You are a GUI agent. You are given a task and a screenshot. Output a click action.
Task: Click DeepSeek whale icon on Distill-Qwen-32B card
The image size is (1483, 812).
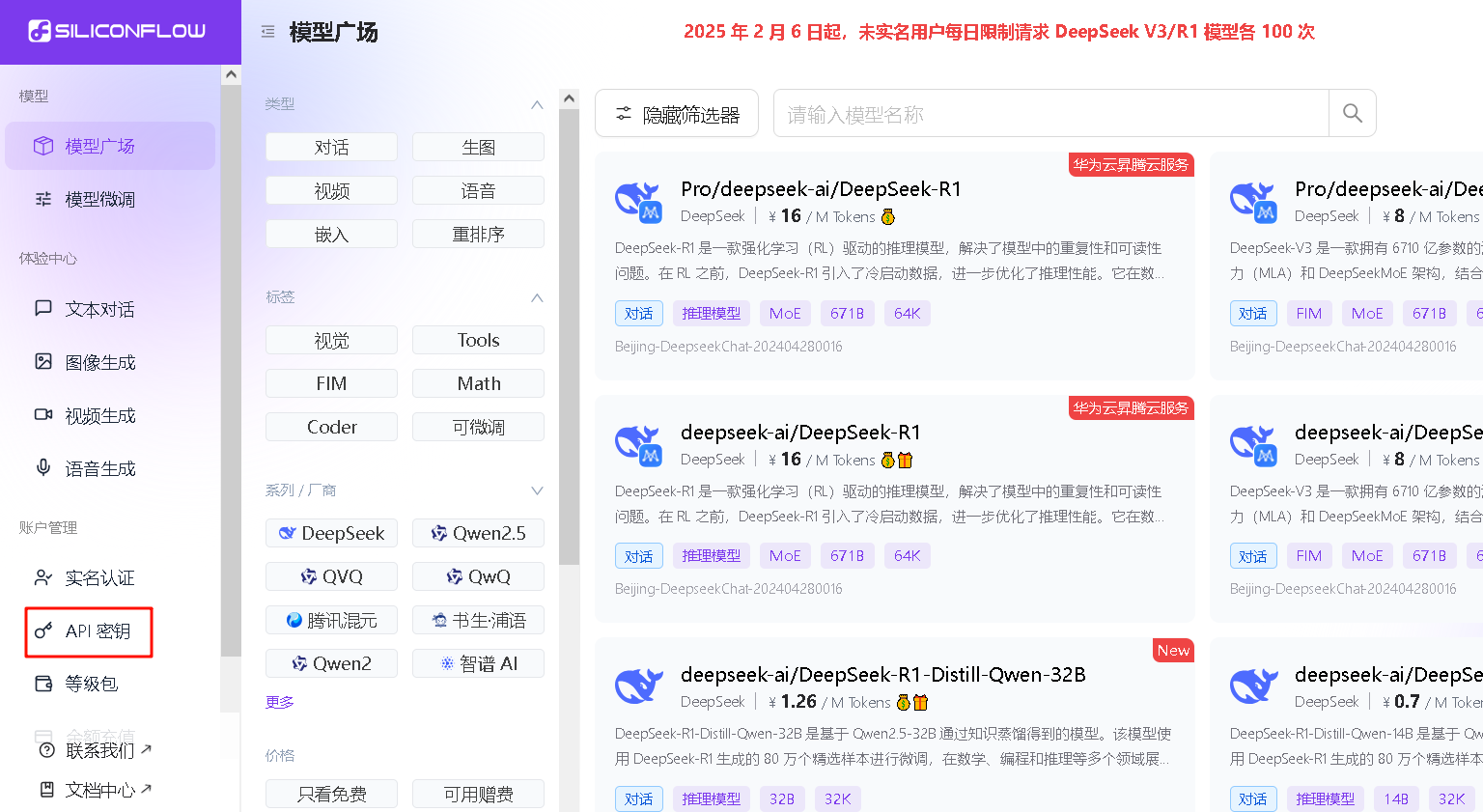(638, 686)
